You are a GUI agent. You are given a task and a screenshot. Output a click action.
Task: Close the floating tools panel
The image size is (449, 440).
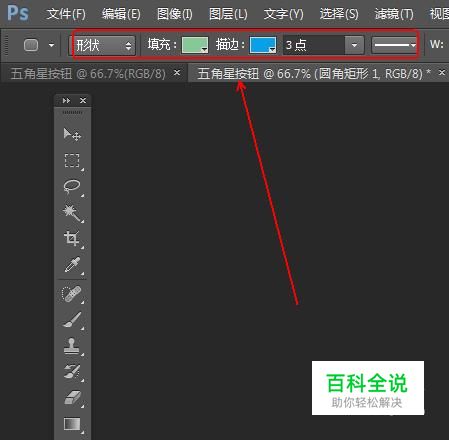tap(83, 100)
